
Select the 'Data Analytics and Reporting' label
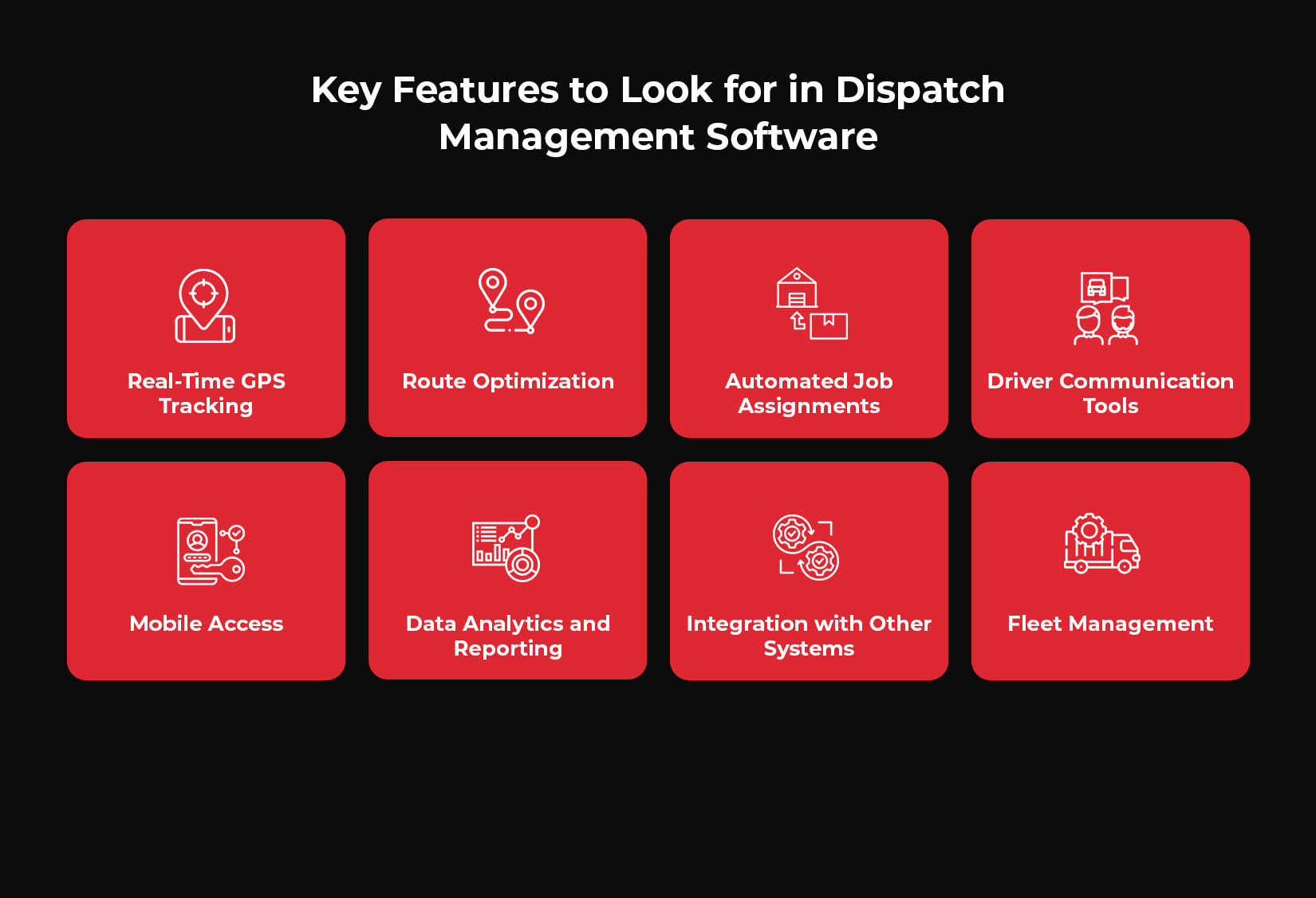pyautogui.click(x=508, y=636)
